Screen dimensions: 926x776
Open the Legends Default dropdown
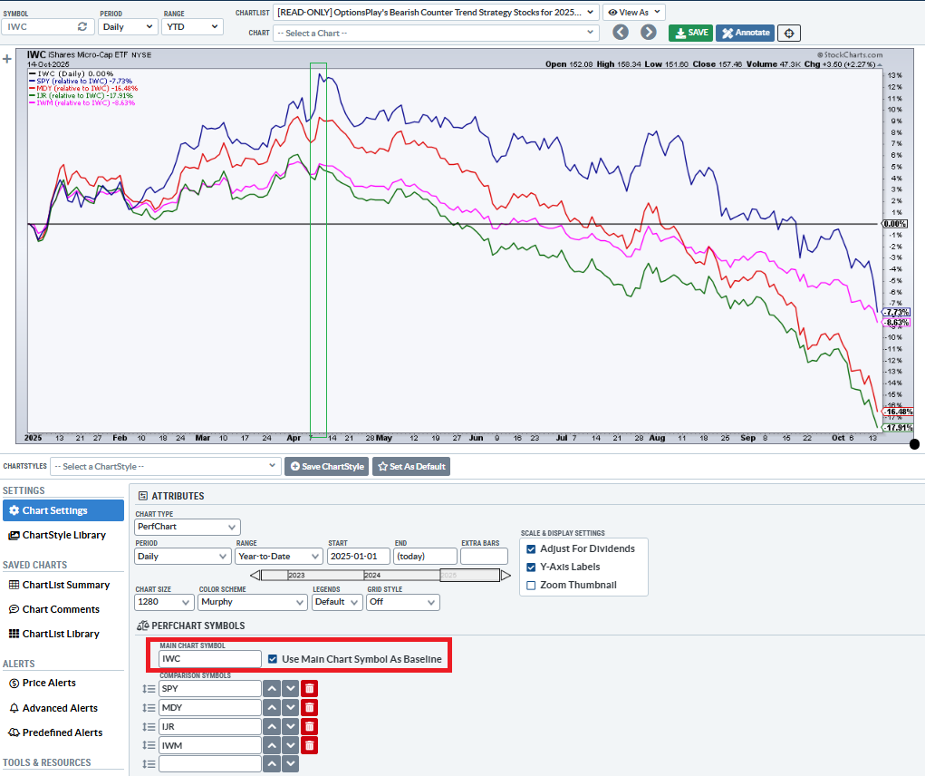pyautogui.click(x=337, y=602)
